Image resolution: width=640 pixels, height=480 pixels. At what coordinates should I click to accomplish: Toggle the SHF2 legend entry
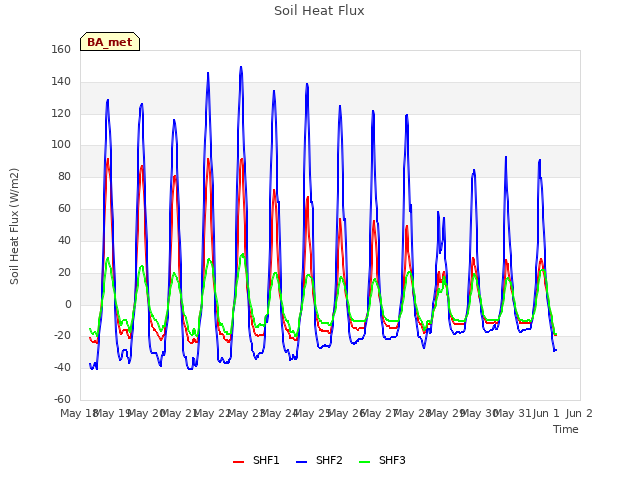point(319,461)
